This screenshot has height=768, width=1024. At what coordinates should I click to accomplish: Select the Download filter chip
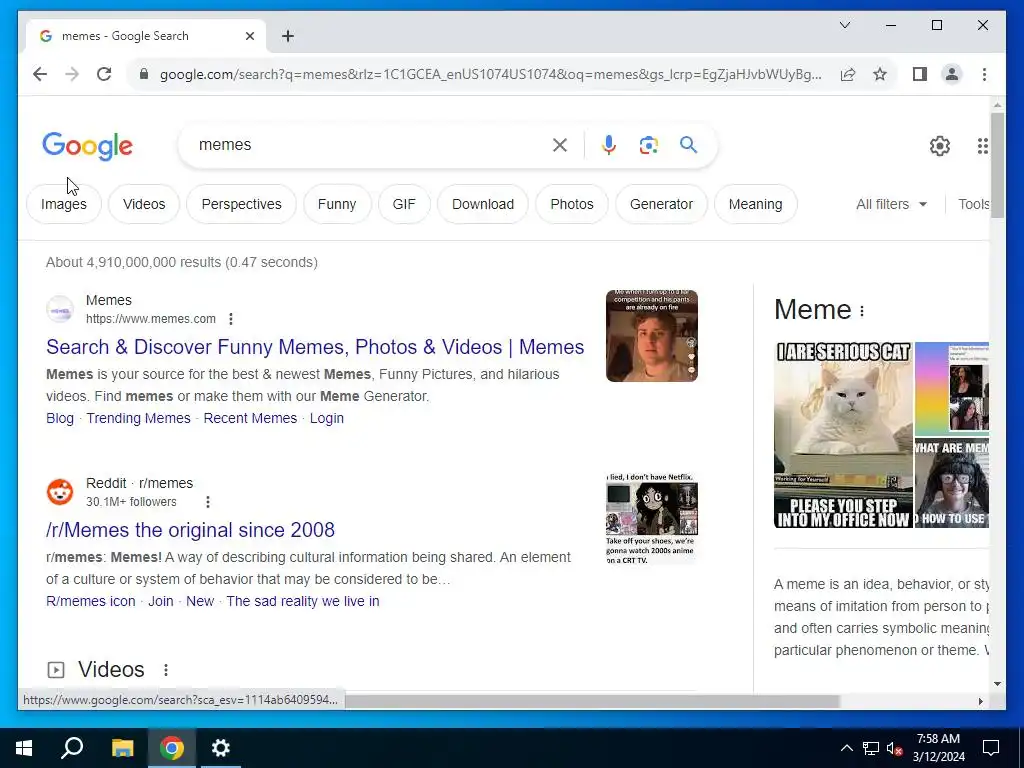coord(483,204)
